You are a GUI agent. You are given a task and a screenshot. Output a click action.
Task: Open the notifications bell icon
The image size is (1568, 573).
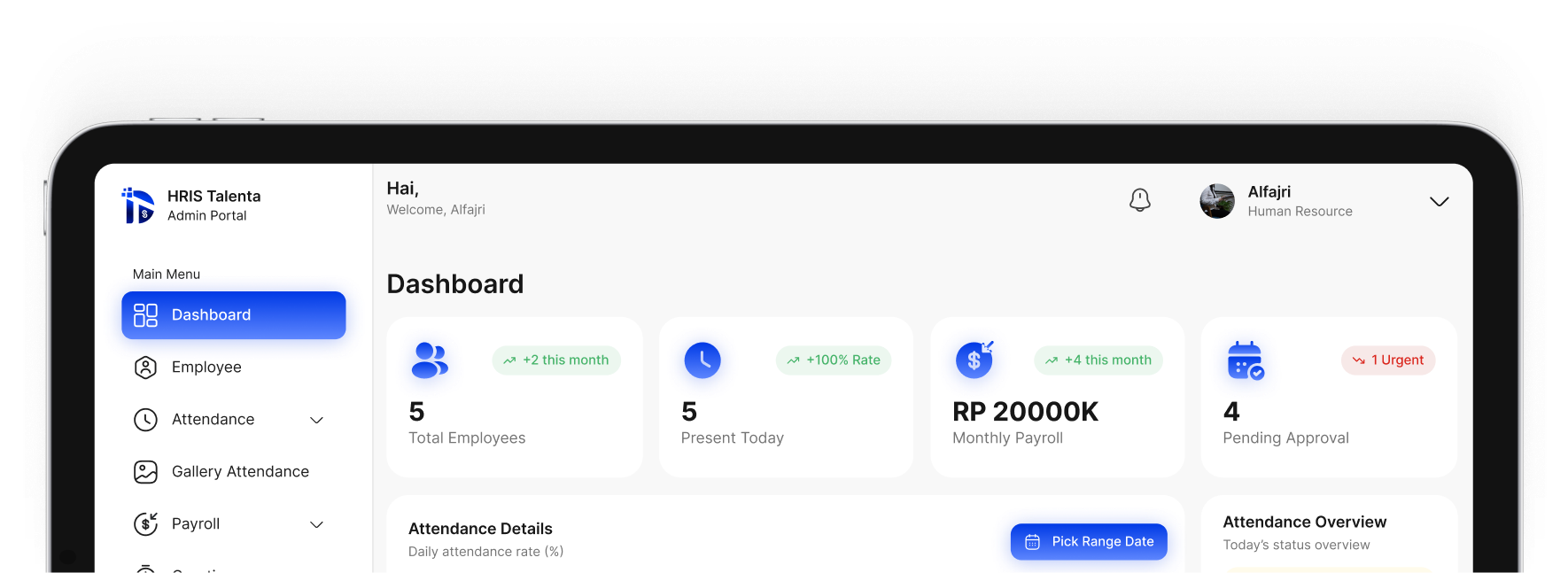[x=1140, y=200]
